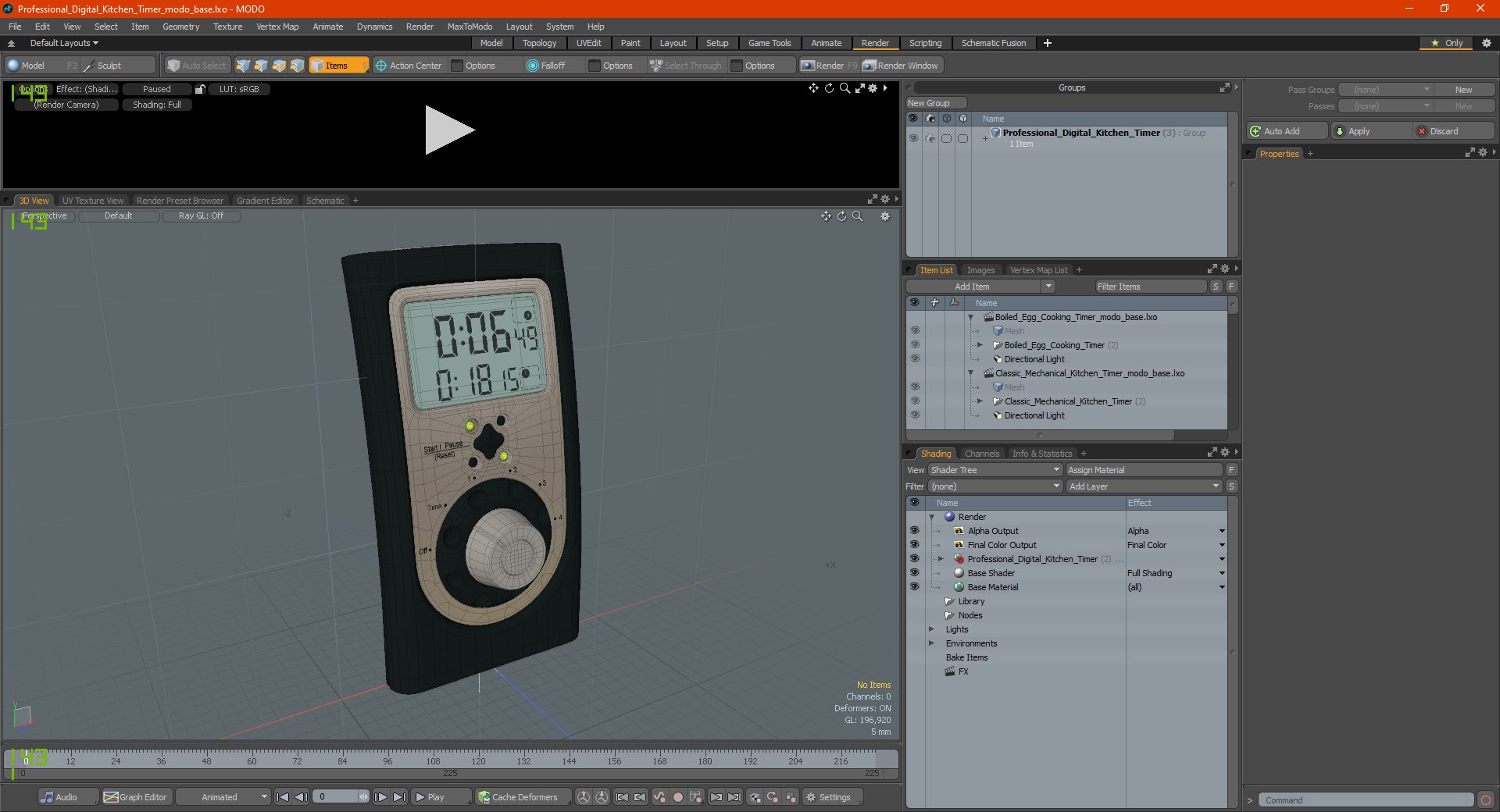
Task: Open the Geometry menu
Action: [180, 27]
